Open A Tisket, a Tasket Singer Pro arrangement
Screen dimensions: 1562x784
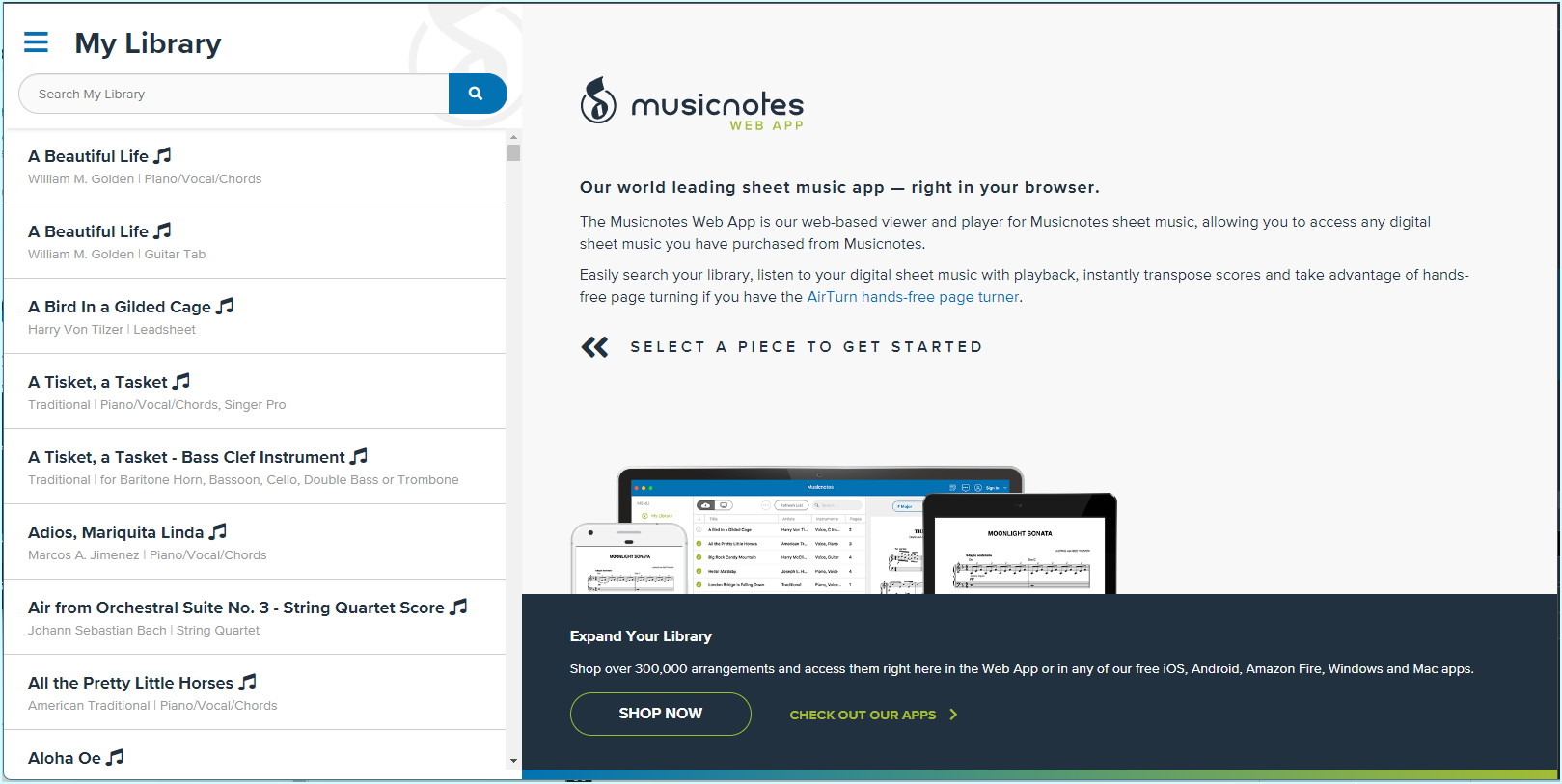tap(255, 392)
